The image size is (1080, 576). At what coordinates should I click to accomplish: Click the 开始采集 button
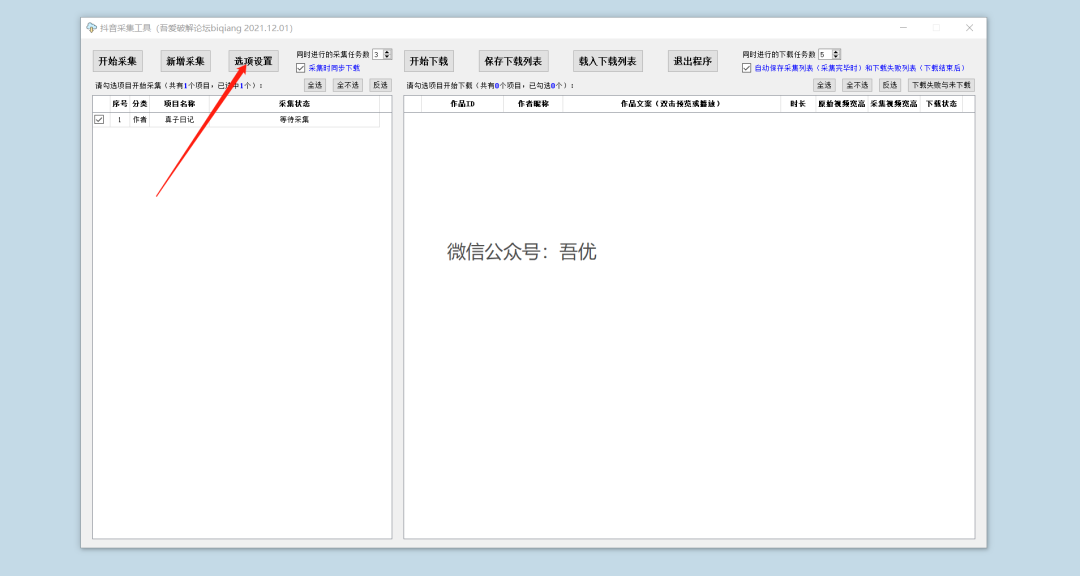pos(117,61)
